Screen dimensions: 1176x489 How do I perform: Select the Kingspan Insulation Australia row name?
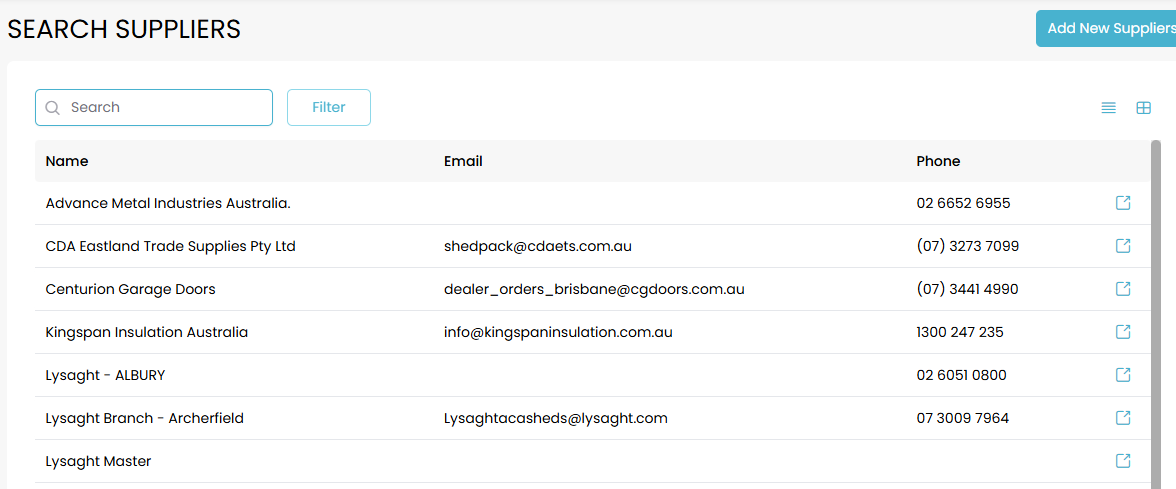[x=147, y=332]
